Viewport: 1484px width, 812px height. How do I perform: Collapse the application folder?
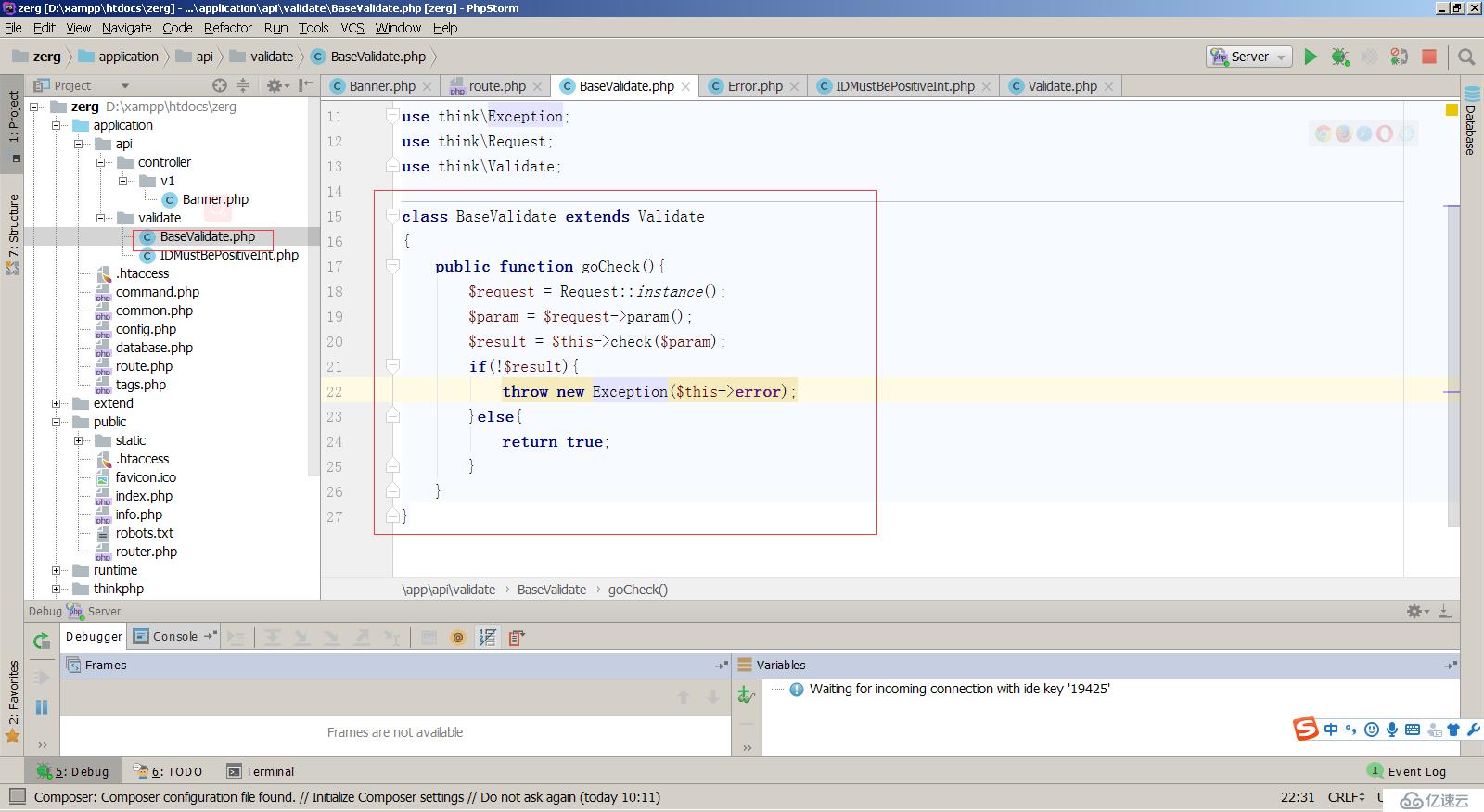pos(57,125)
